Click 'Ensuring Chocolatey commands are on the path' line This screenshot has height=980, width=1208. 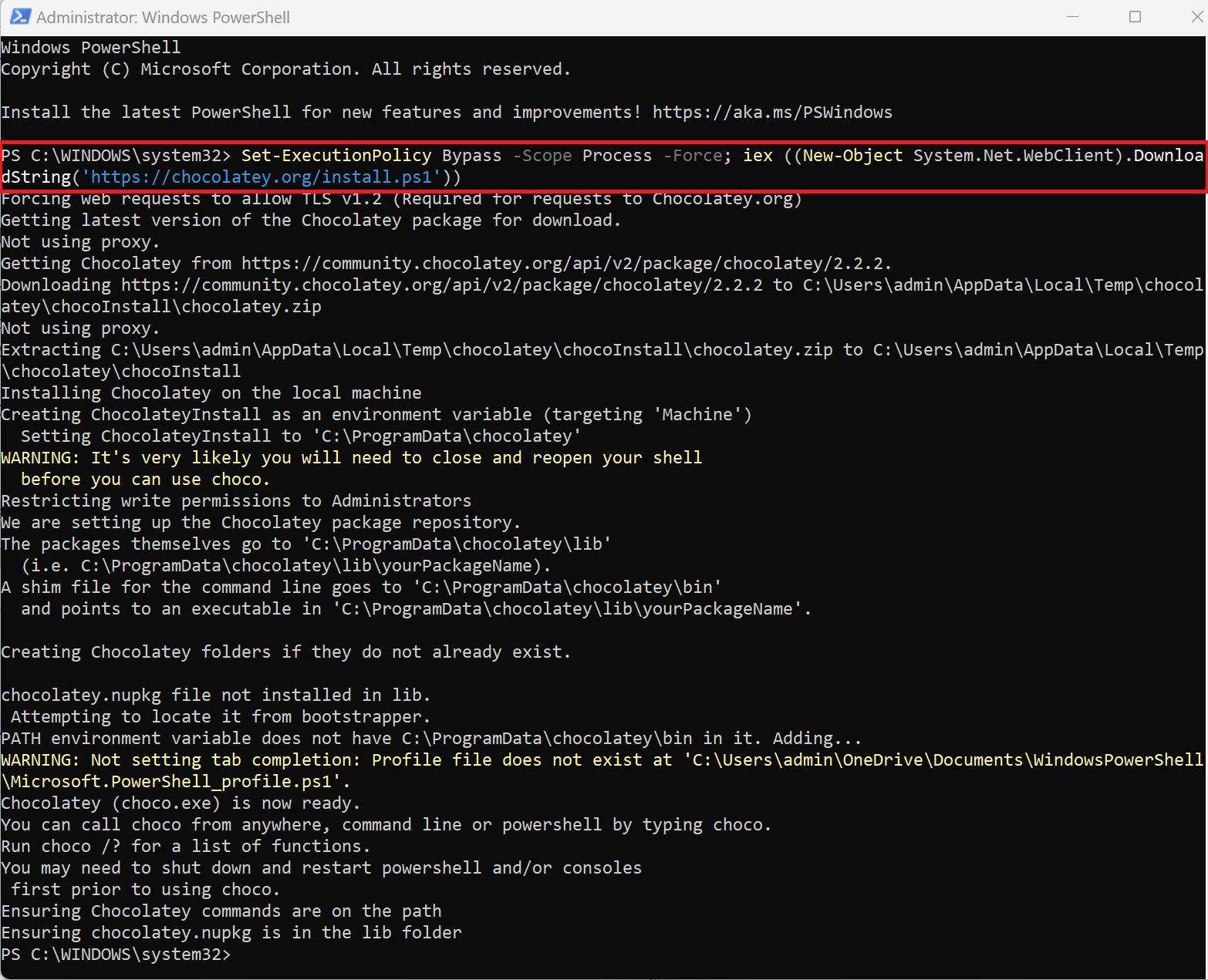221,911
